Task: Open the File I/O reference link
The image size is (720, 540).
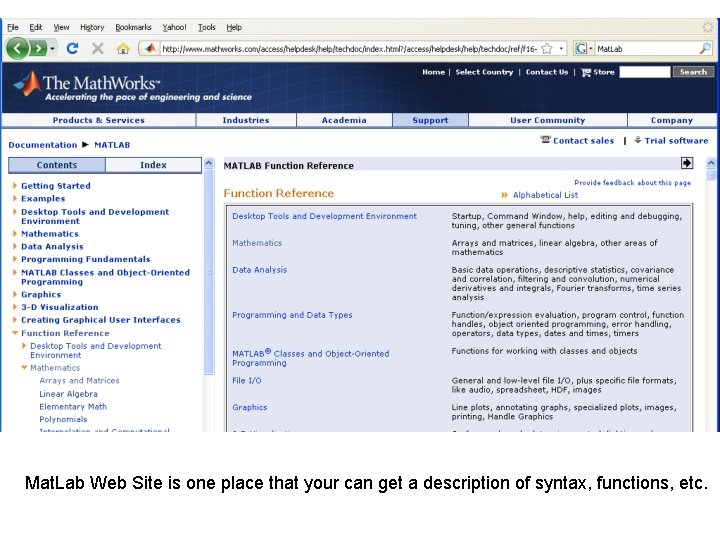Action: click(x=247, y=381)
